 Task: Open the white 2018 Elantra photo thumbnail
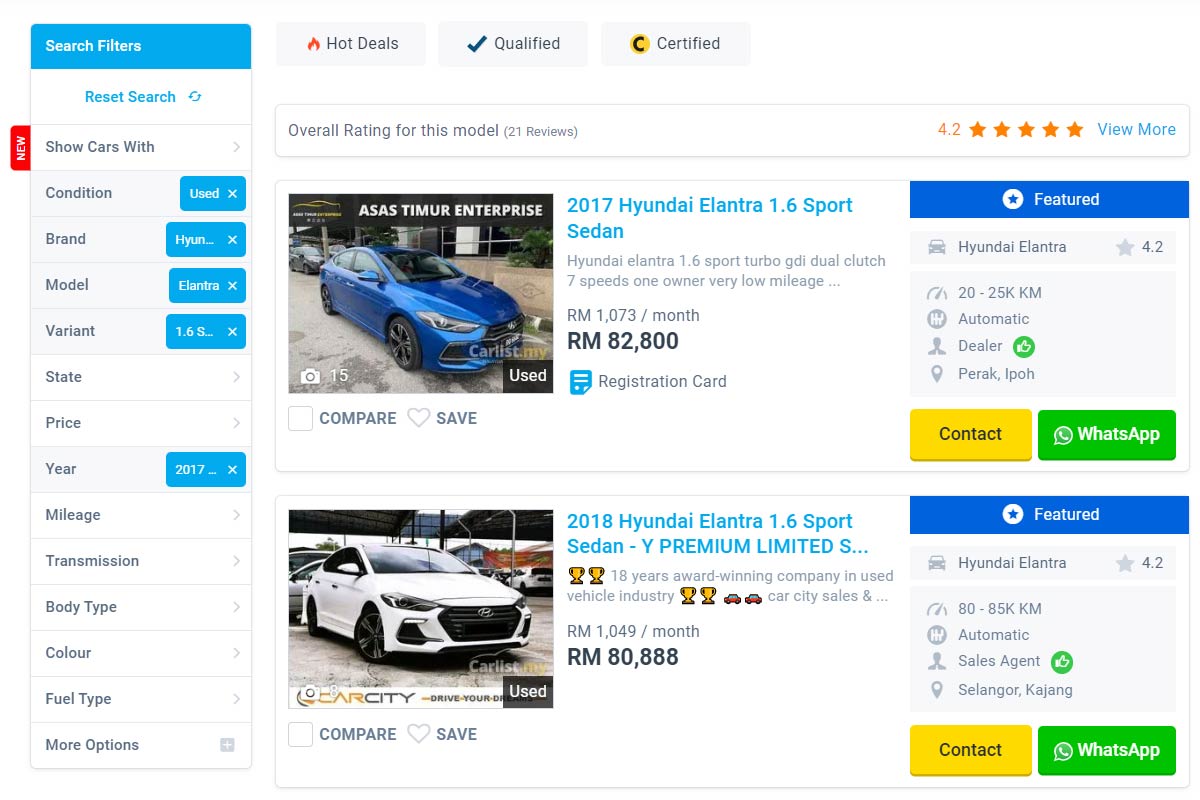click(421, 609)
